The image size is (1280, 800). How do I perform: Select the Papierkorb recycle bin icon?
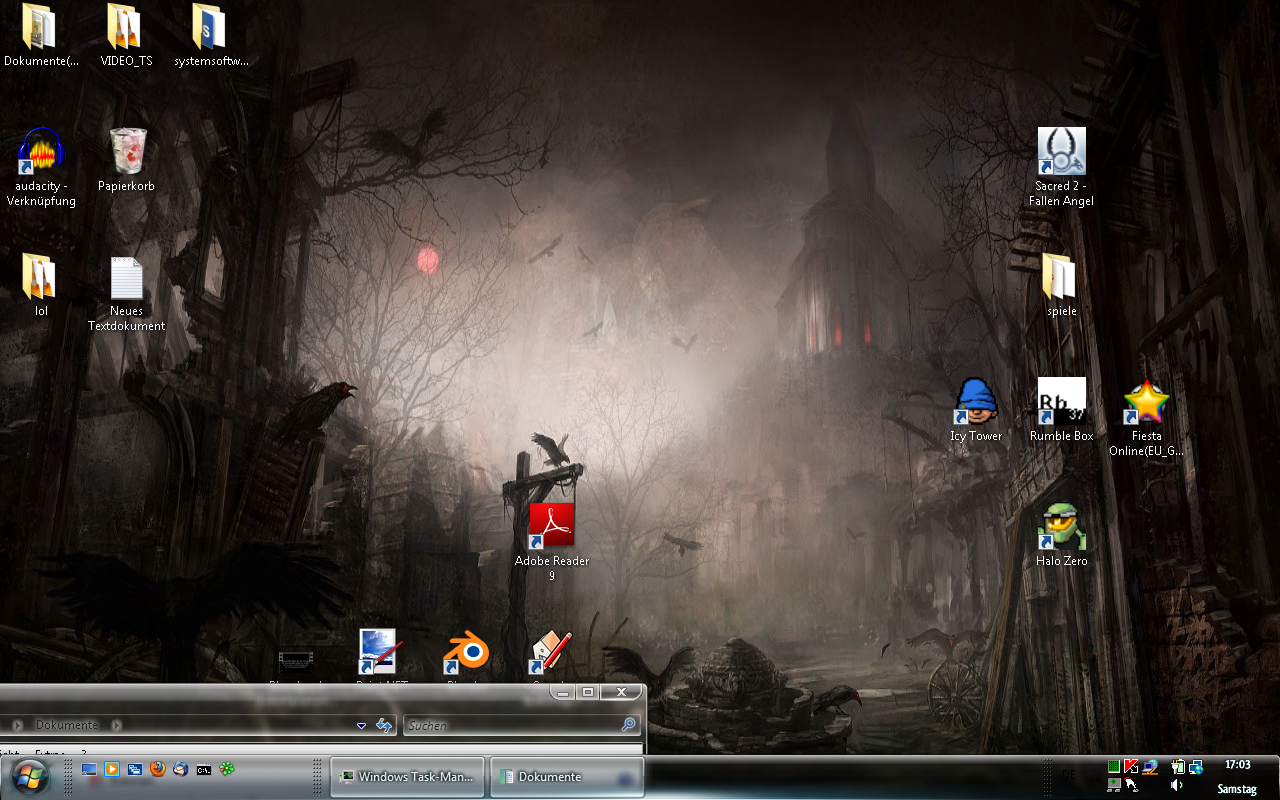coord(127,152)
